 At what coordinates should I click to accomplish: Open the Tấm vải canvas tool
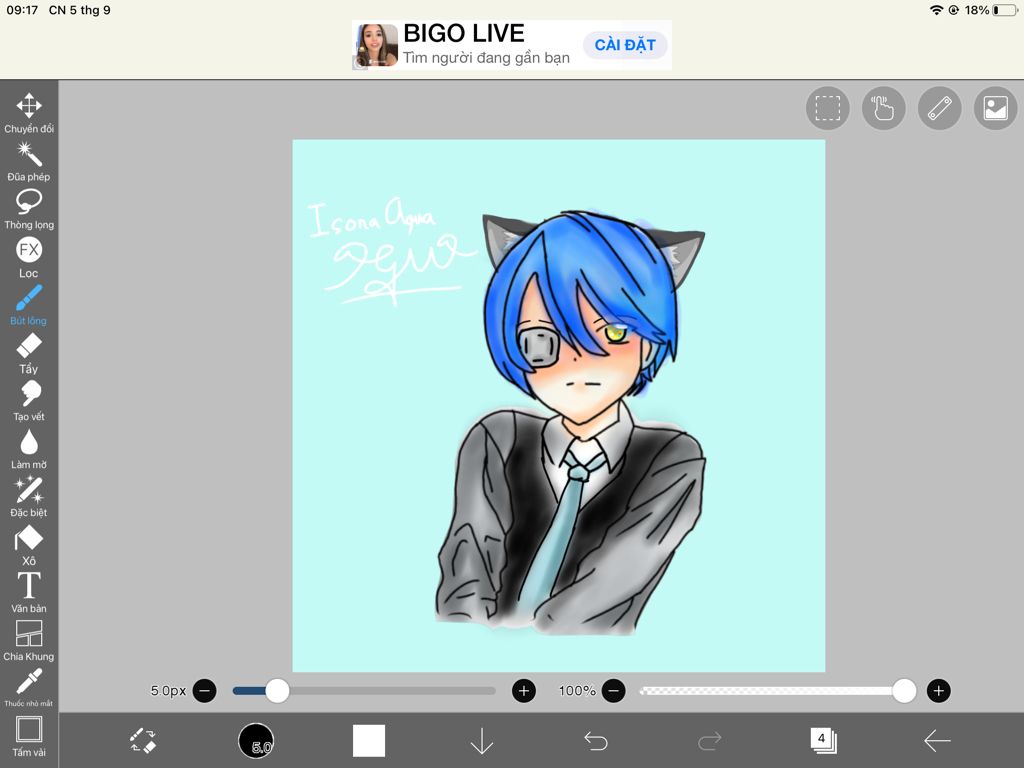pos(29,736)
